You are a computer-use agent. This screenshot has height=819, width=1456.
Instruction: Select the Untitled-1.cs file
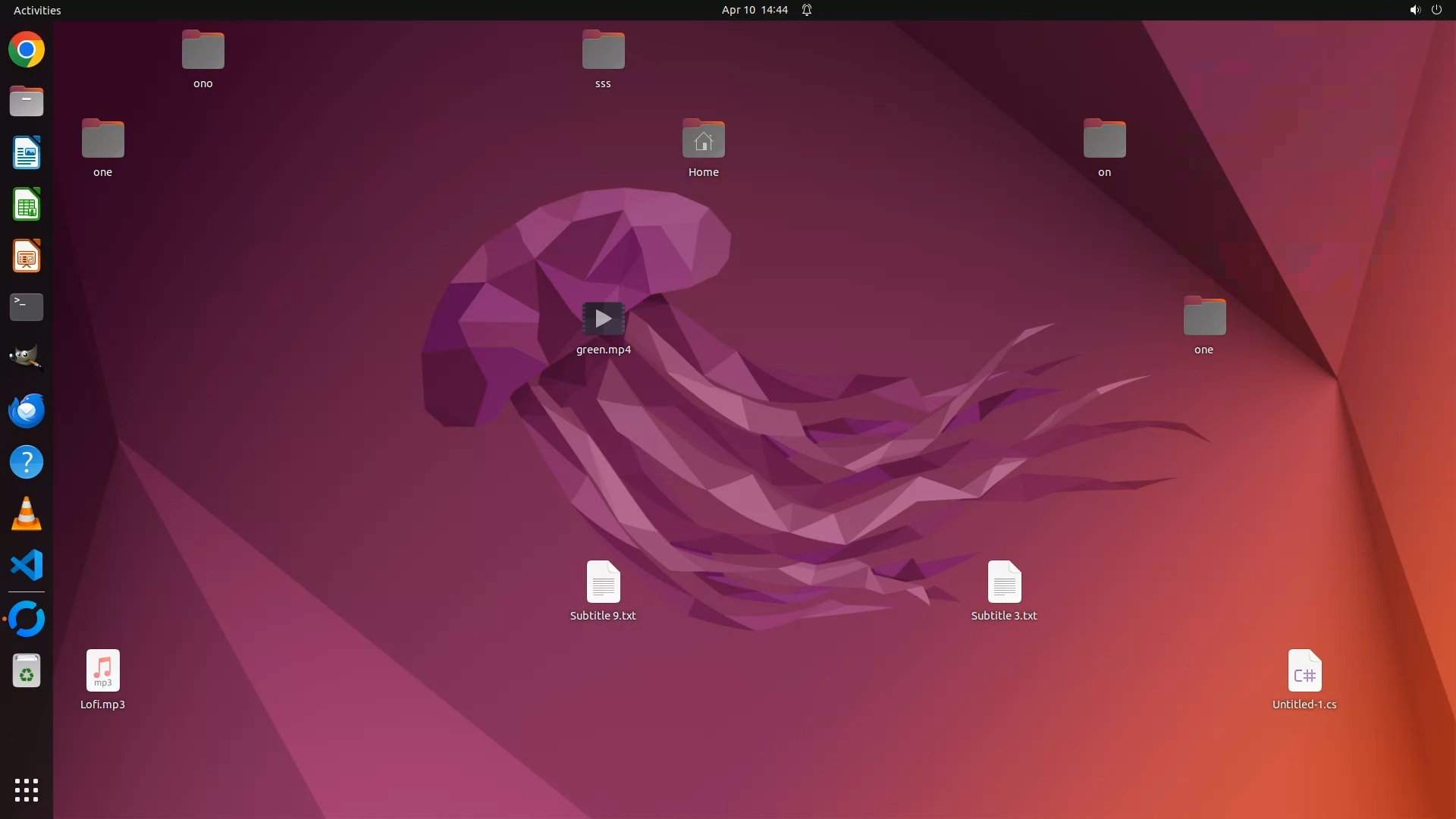tap(1304, 671)
